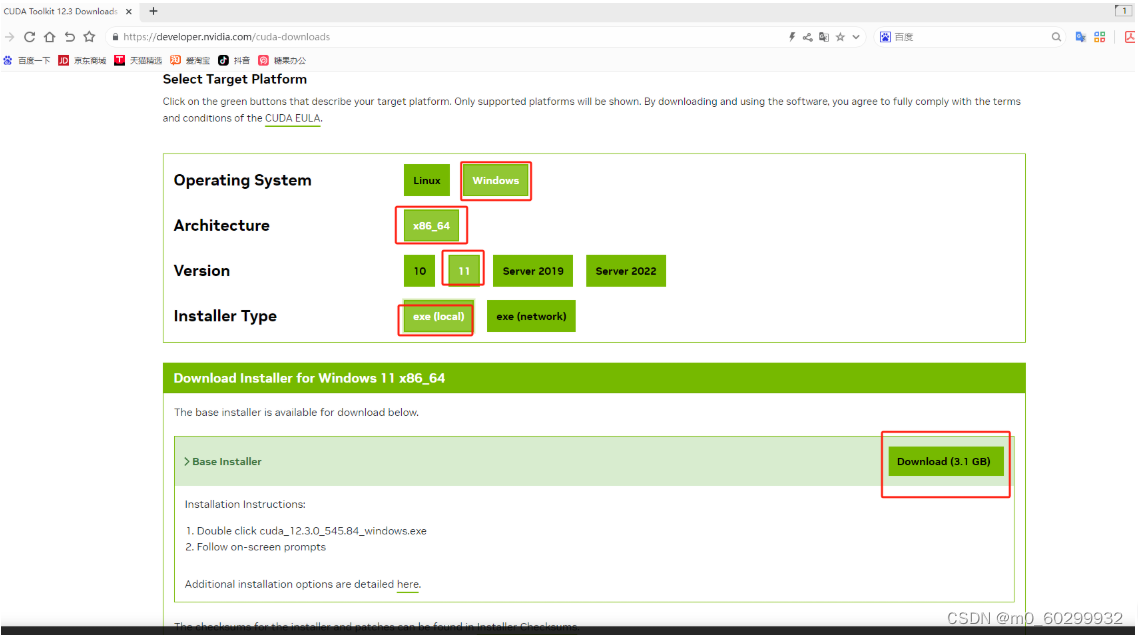Choose version Server 2022
Image resolution: width=1138 pixels, height=636 pixels.
pos(626,271)
